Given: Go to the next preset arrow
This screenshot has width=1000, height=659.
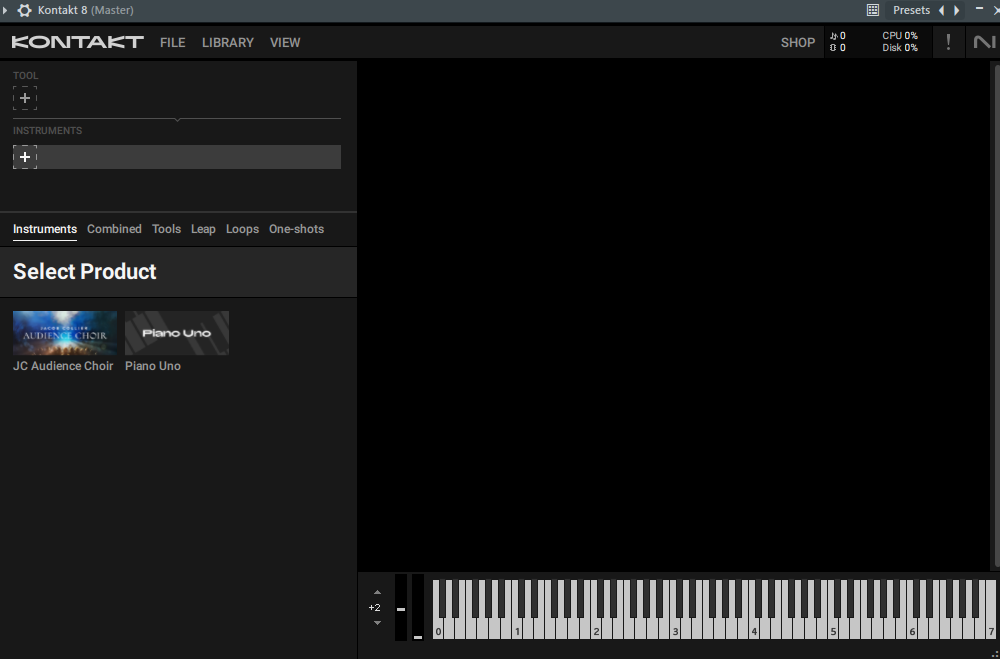Looking at the screenshot, I should [x=957, y=10].
